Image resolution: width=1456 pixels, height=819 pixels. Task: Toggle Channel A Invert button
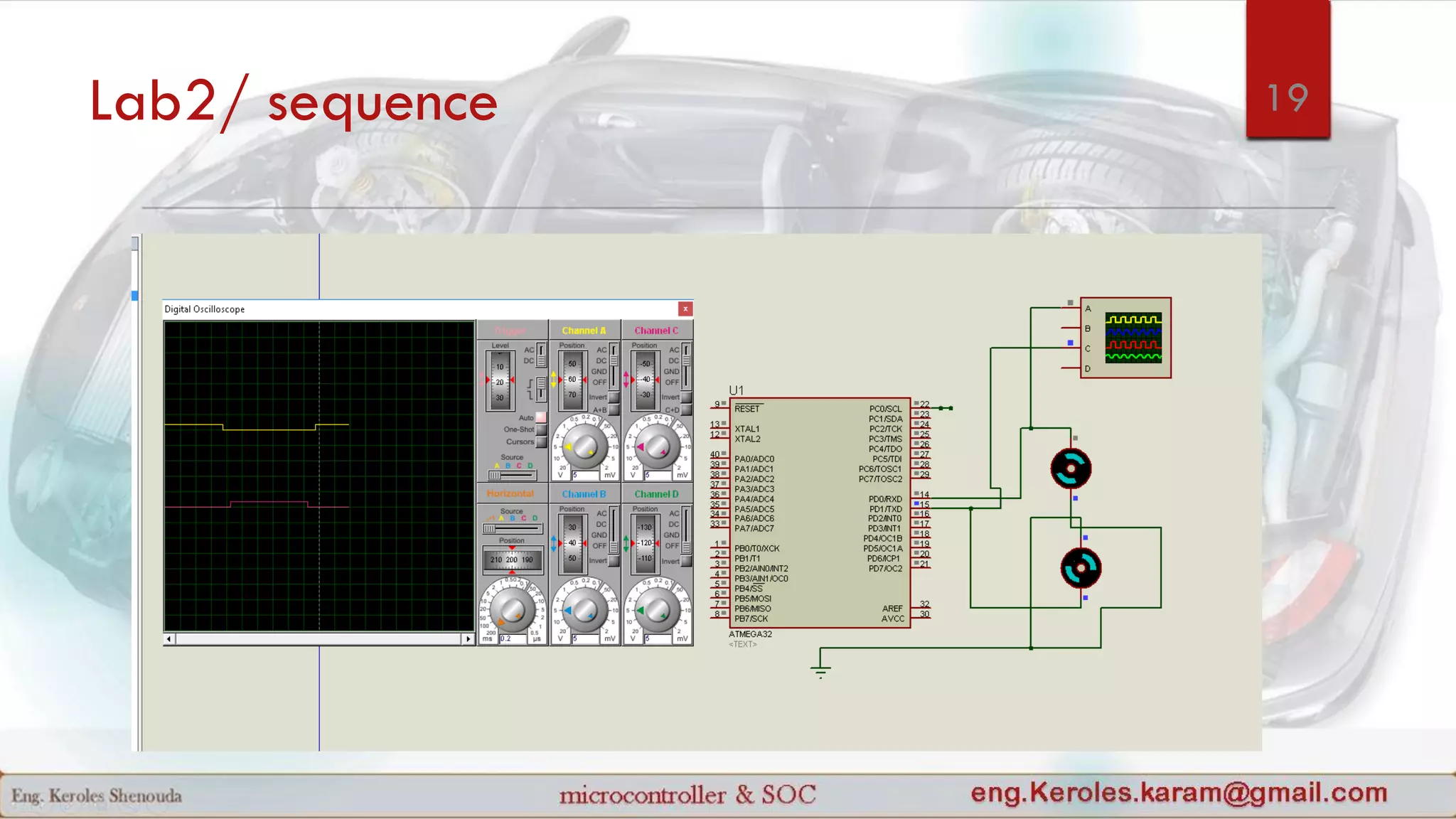click(x=614, y=397)
